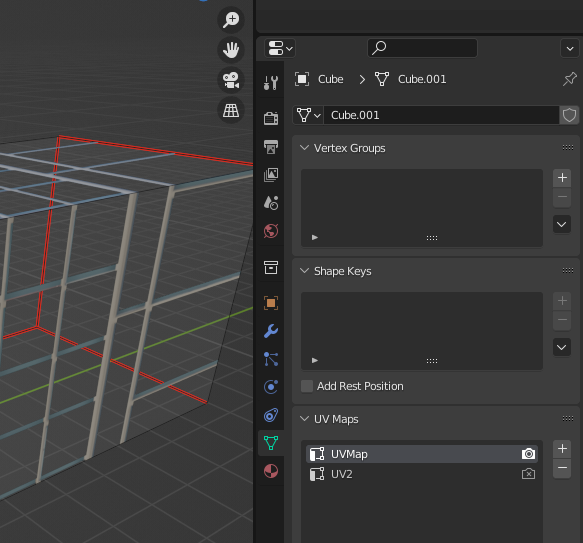Click shape keys list resize handle
The height and width of the screenshot is (543, 583).
[x=432, y=361]
